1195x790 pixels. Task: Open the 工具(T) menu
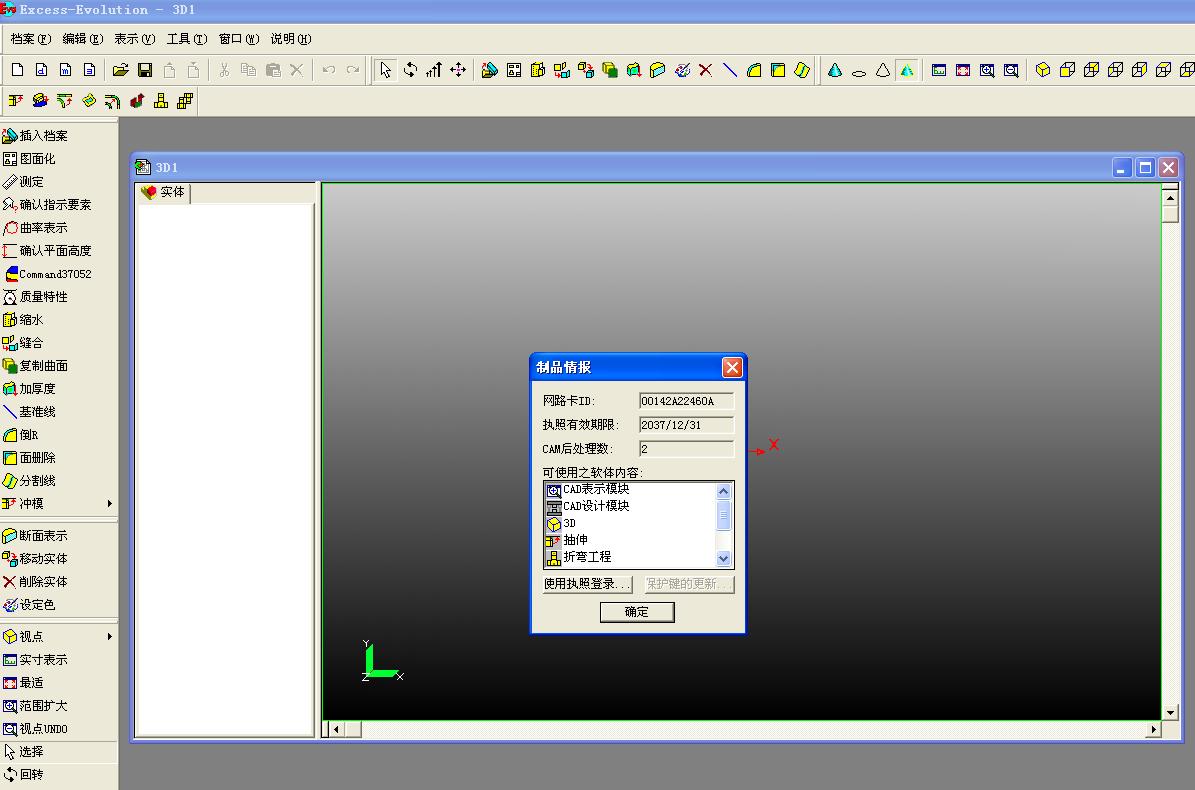[187, 39]
